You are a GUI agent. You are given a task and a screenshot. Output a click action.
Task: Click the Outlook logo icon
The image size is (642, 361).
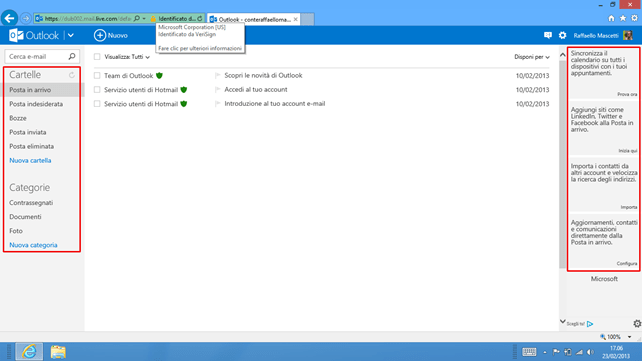click(x=16, y=36)
